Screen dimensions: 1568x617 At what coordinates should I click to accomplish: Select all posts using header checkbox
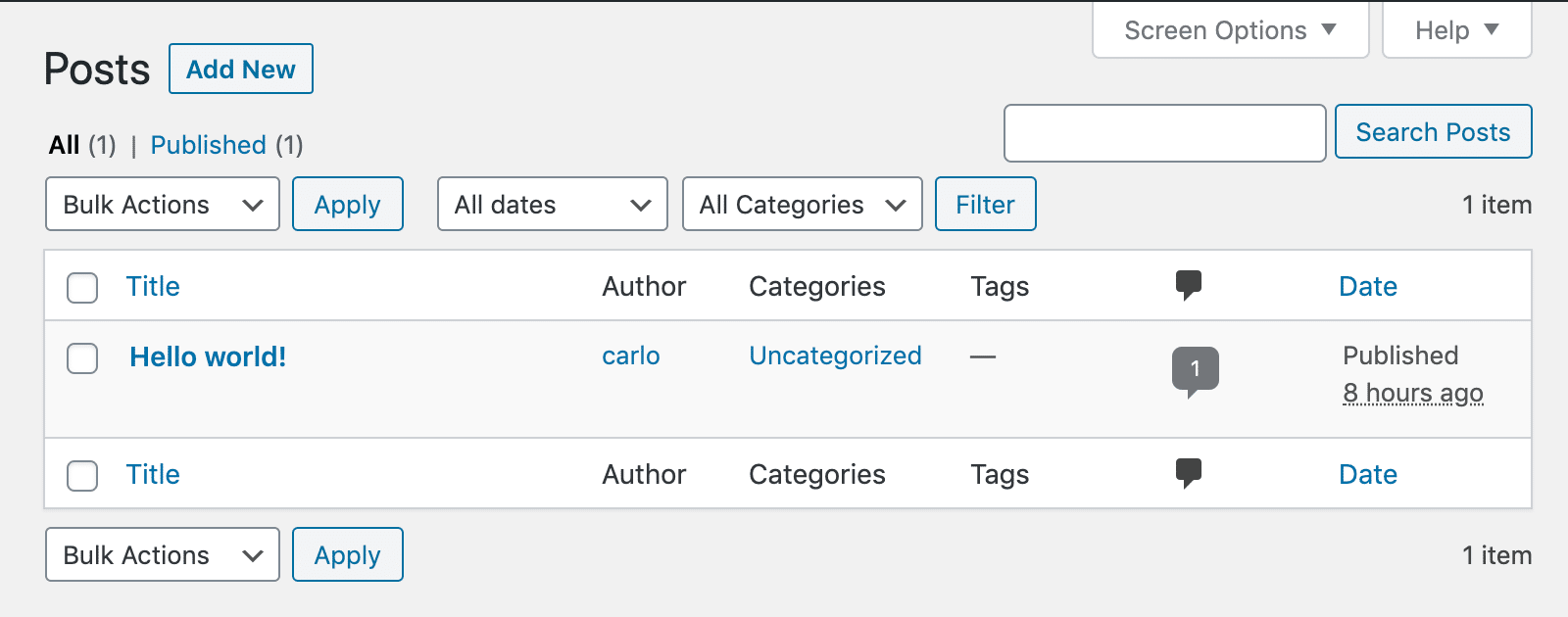(82, 288)
